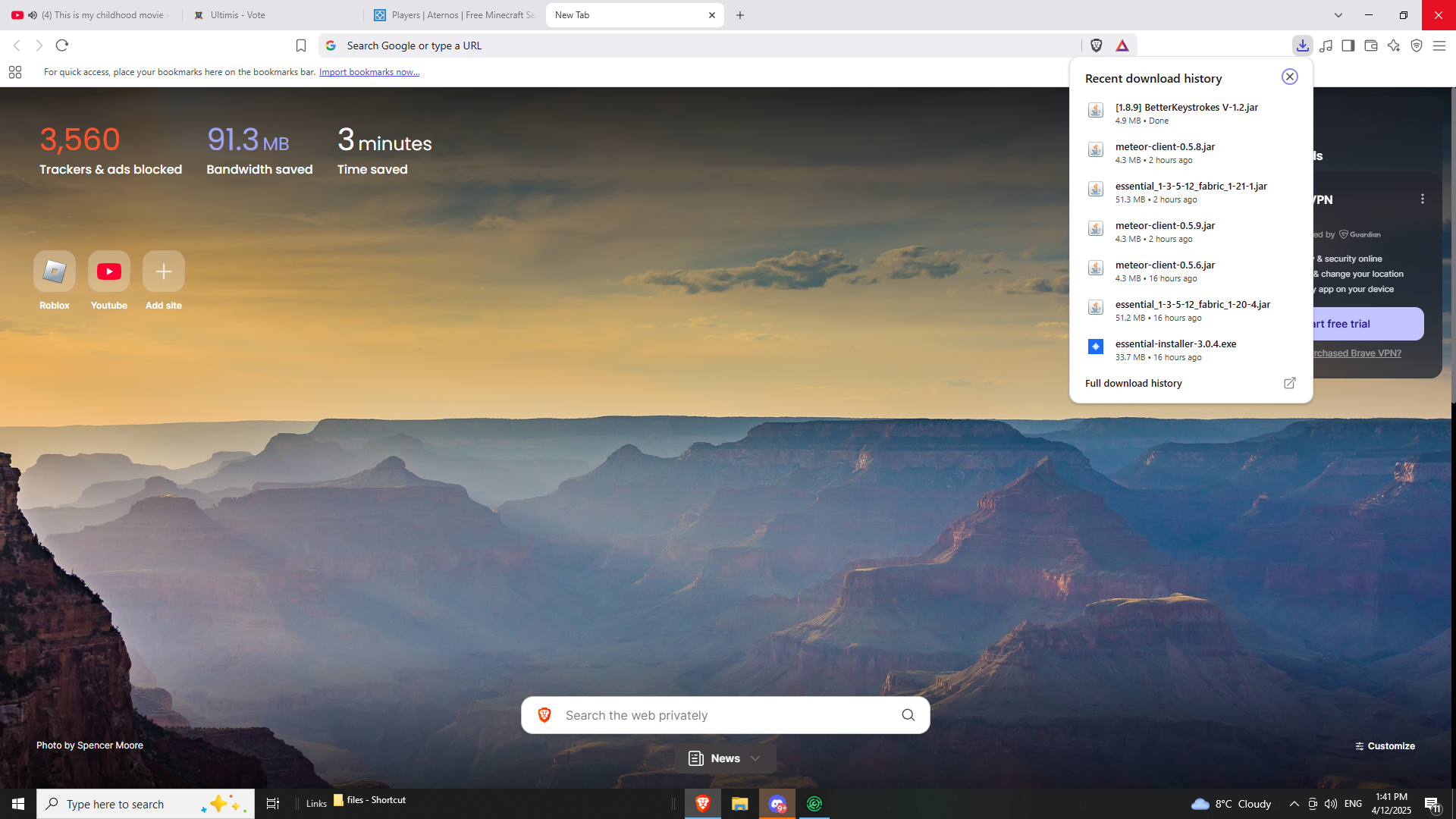Screen dimensions: 1456x819
Task: Click the Search the web privately field
Action: click(x=724, y=715)
